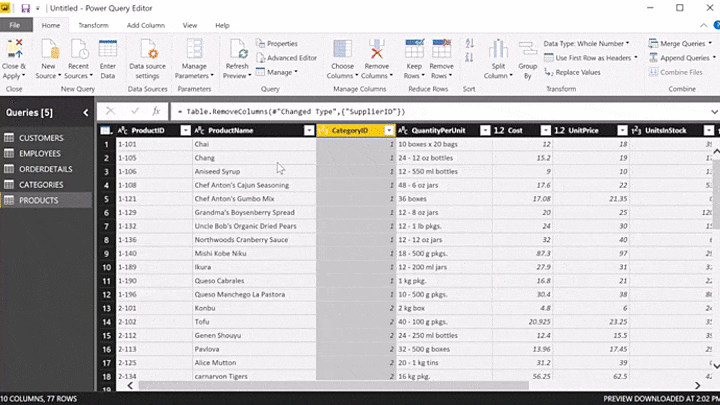Screen dimensions: 720x405
Task: Click the Split Column icon
Action: tap(498, 49)
